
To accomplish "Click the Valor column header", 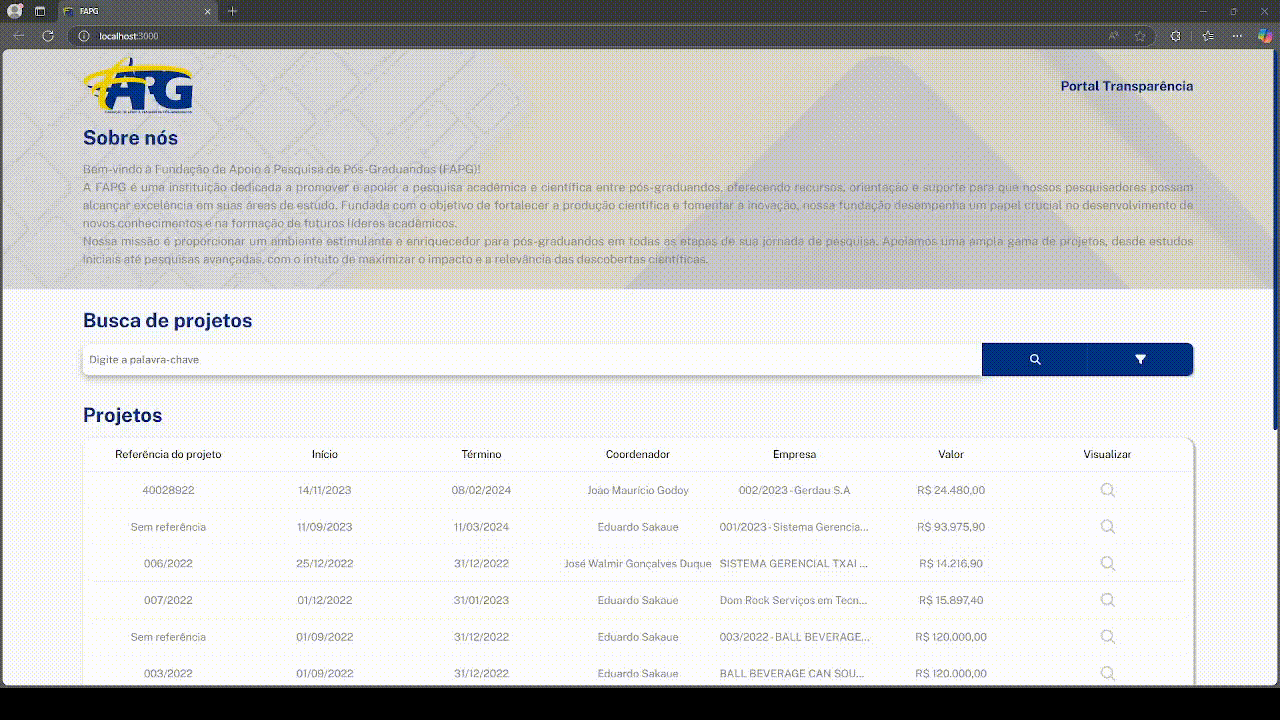I will tap(950, 454).
